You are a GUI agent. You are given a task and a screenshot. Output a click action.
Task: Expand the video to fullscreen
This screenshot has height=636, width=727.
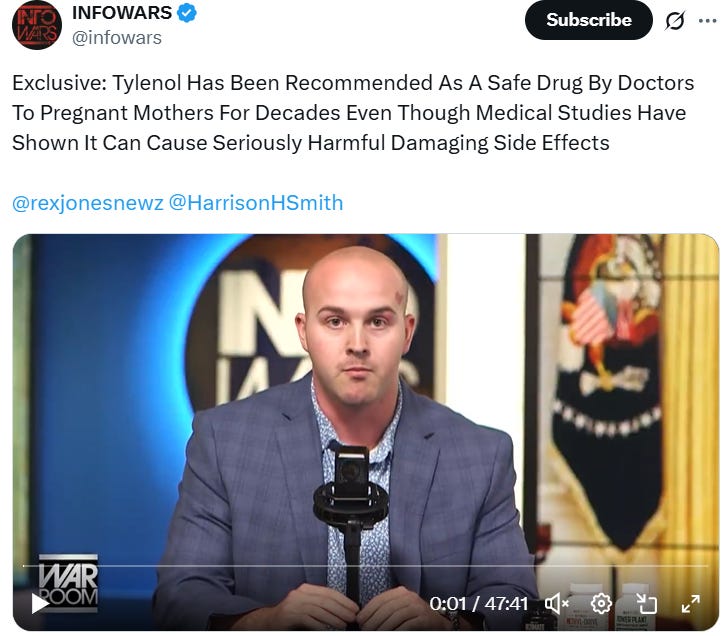690,604
